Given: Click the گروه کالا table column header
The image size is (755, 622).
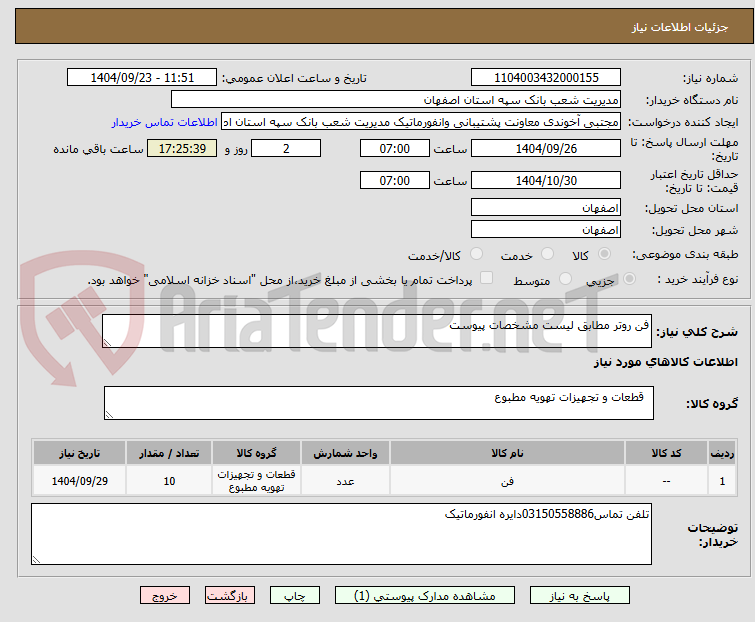Looking at the screenshot, I should pos(256,453).
